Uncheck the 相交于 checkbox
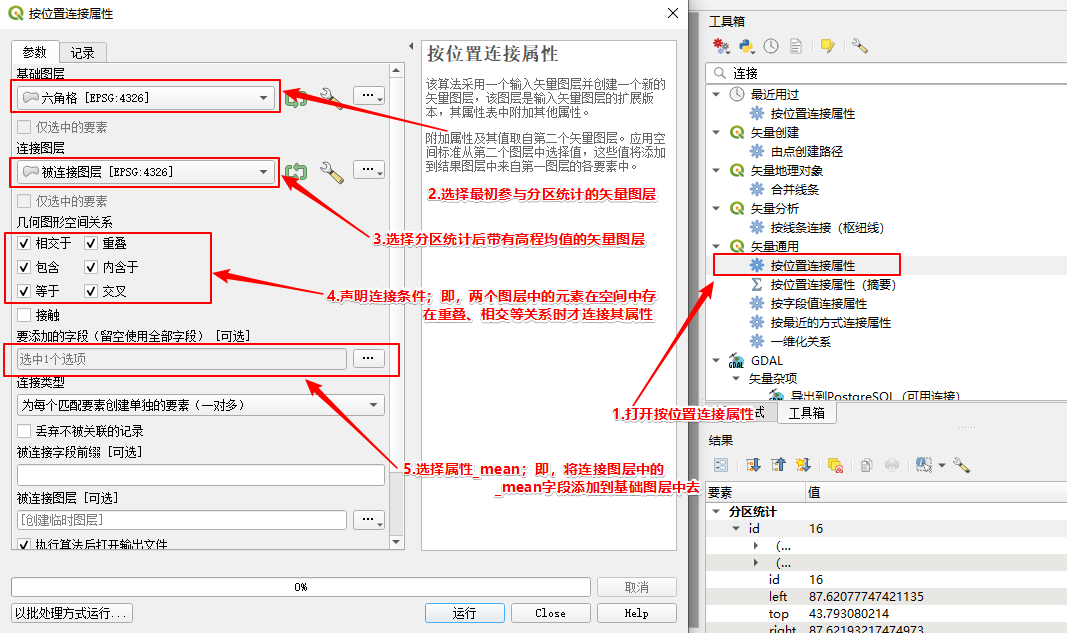The image size is (1067, 633). pos(24,243)
